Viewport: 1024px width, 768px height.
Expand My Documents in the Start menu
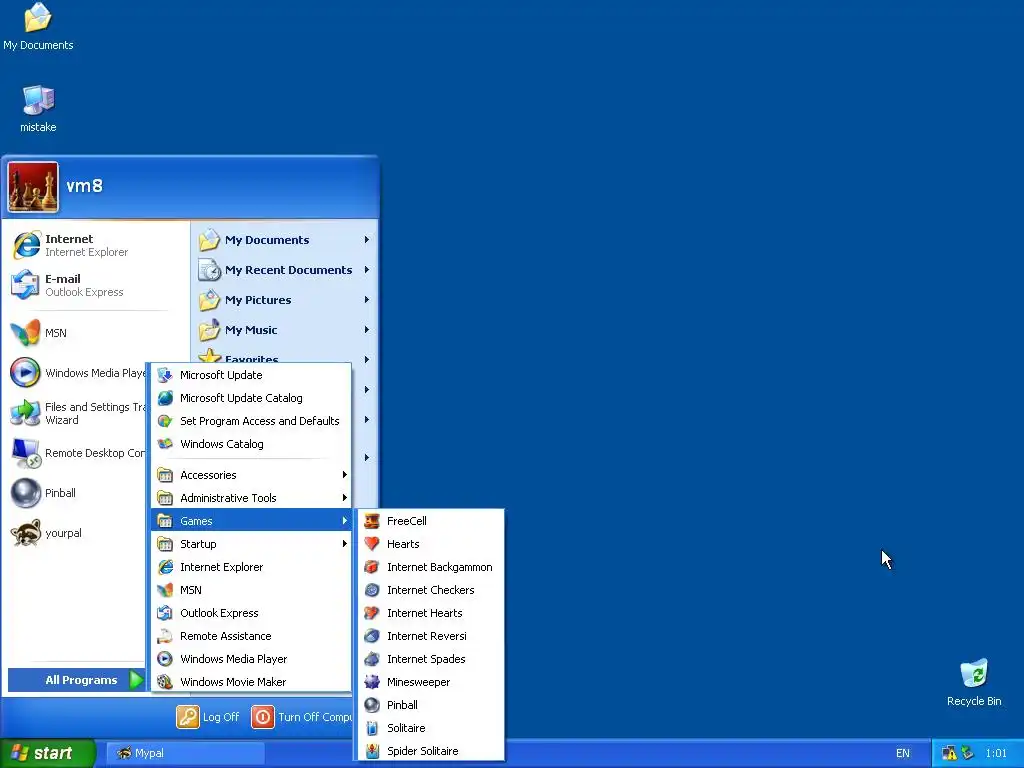point(285,240)
